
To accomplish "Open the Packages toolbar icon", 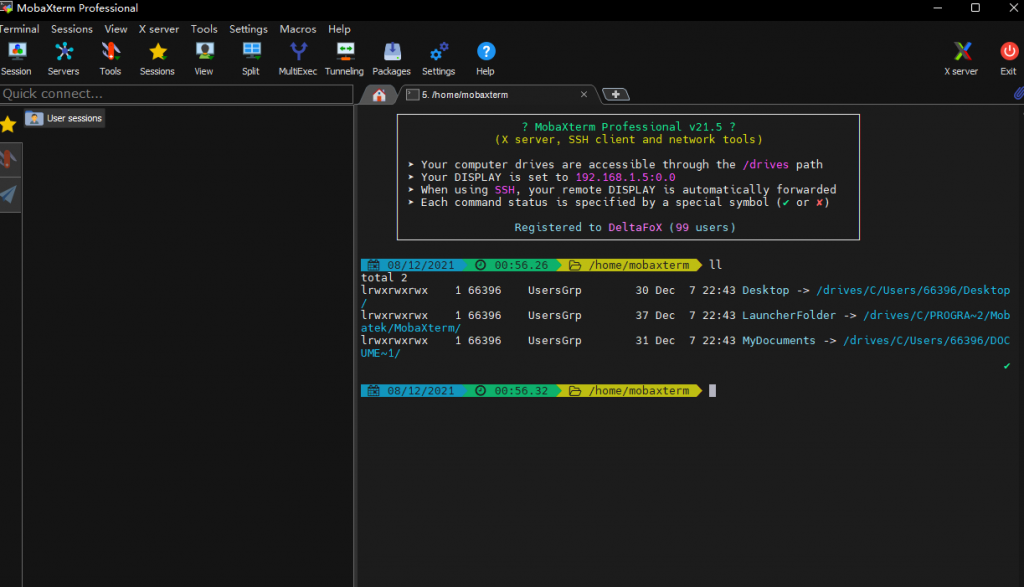I will 391,57.
